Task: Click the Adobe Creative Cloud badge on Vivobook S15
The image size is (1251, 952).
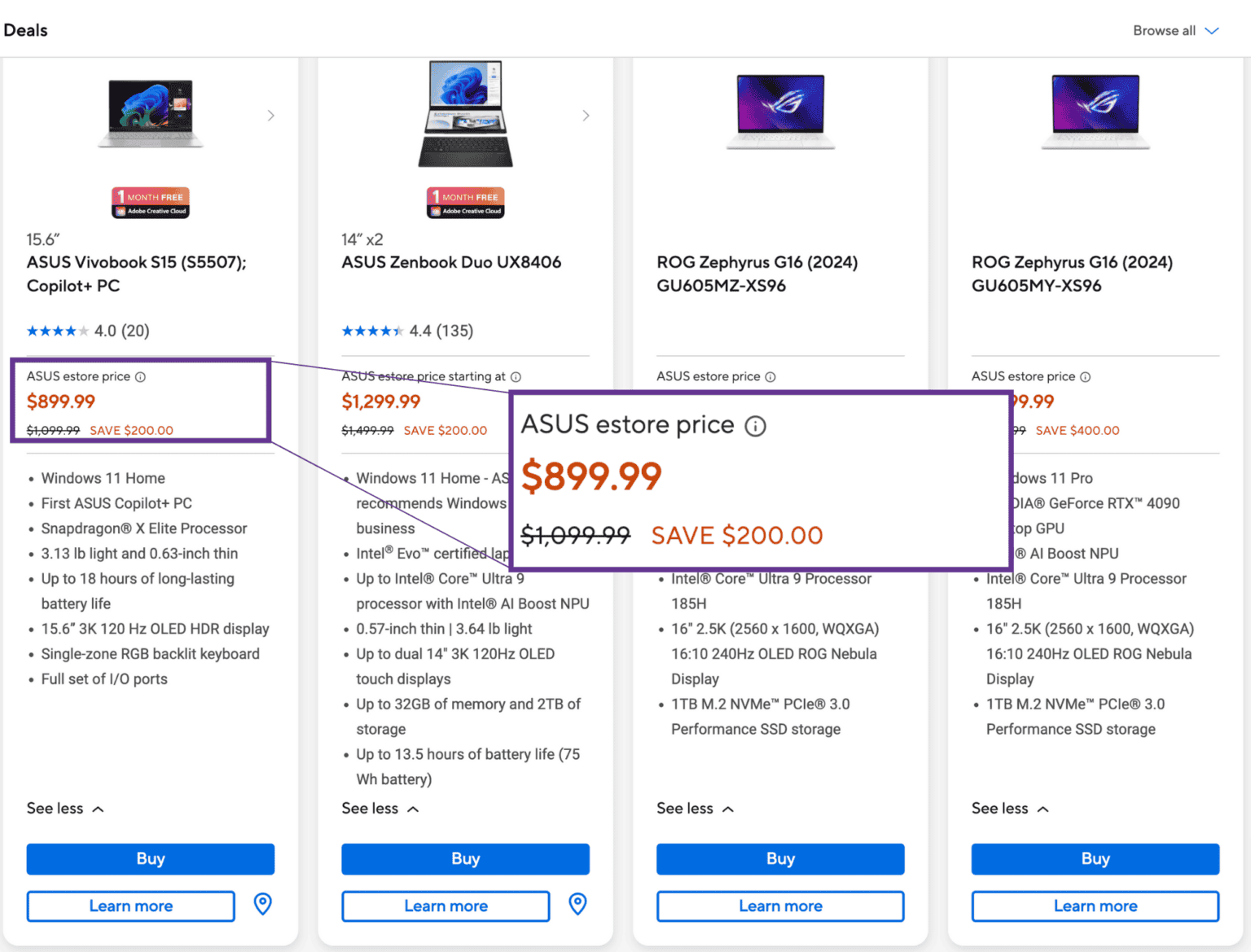Action: pos(150,202)
